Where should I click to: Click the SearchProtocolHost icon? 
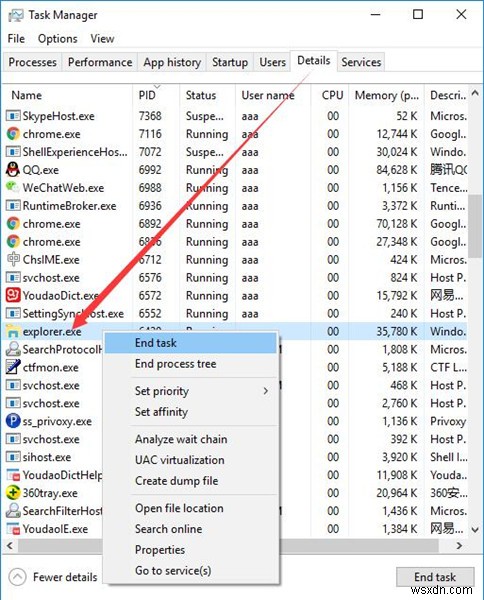[x=13, y=349]
